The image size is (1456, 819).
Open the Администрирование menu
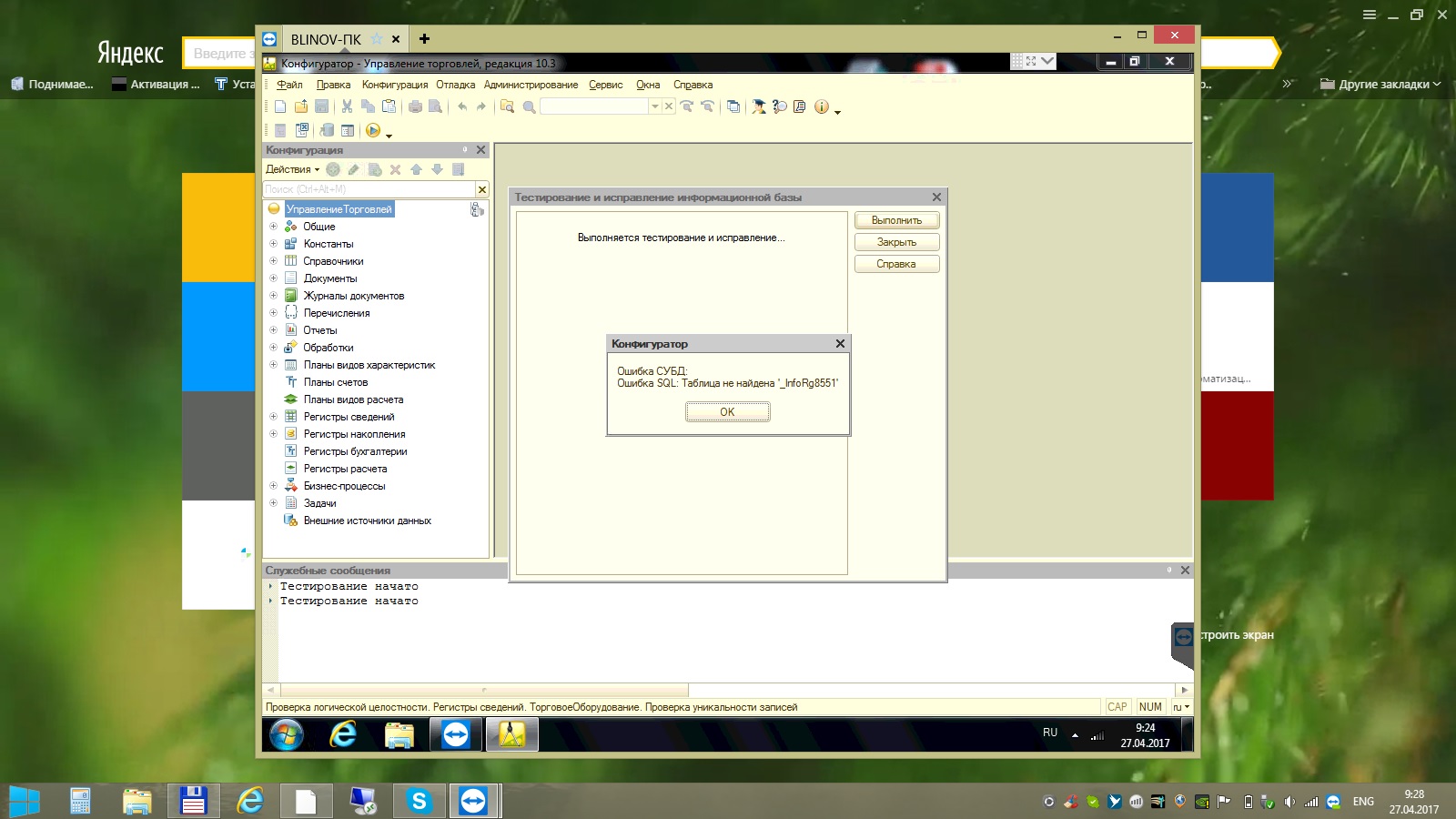(x=531, y=85)
